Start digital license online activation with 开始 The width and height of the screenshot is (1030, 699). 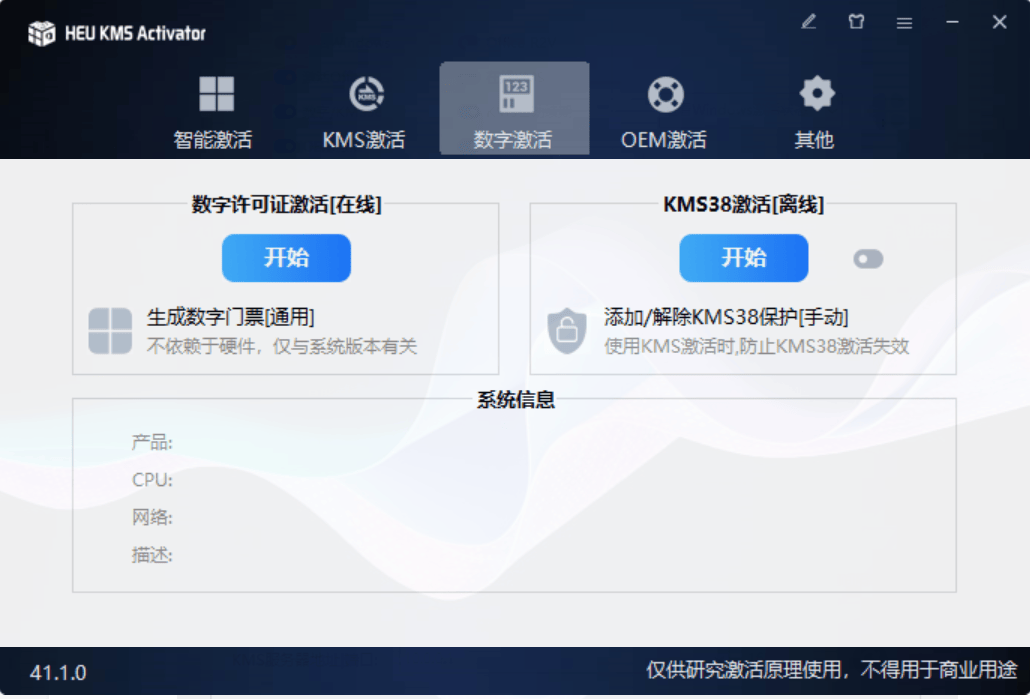pyautogui.click(x=286, y=258)
